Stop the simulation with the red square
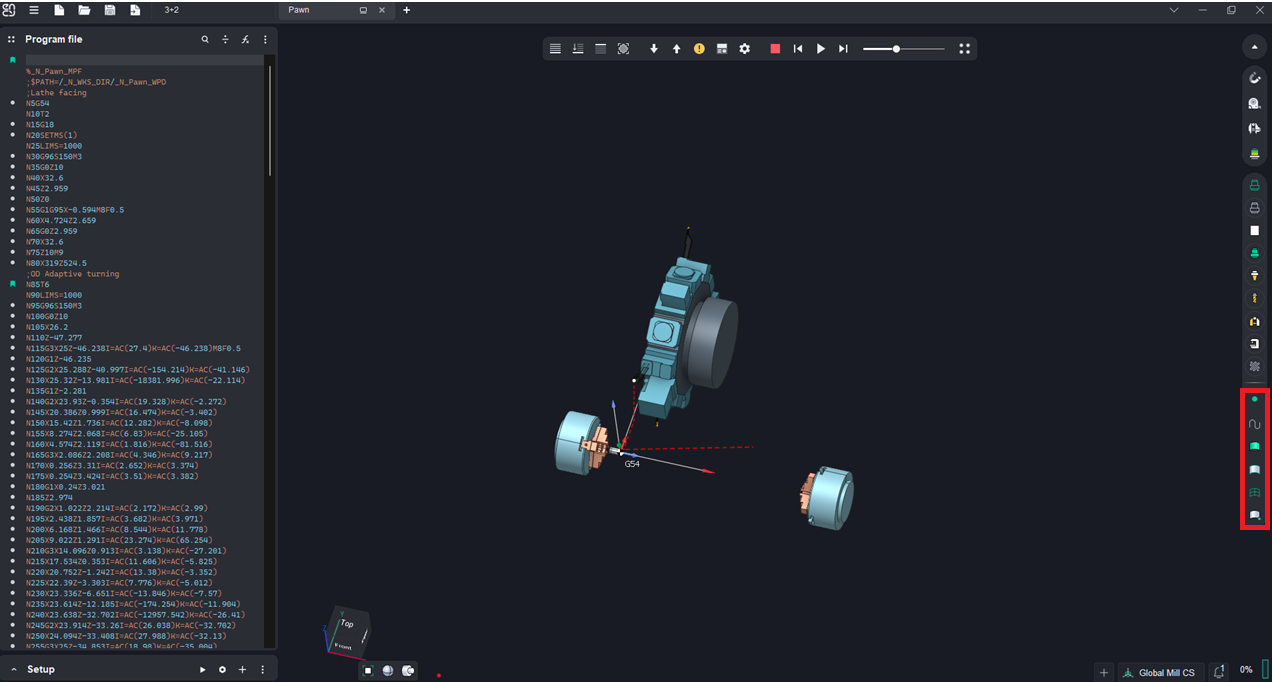1272x683 pixels. point(775,49)
